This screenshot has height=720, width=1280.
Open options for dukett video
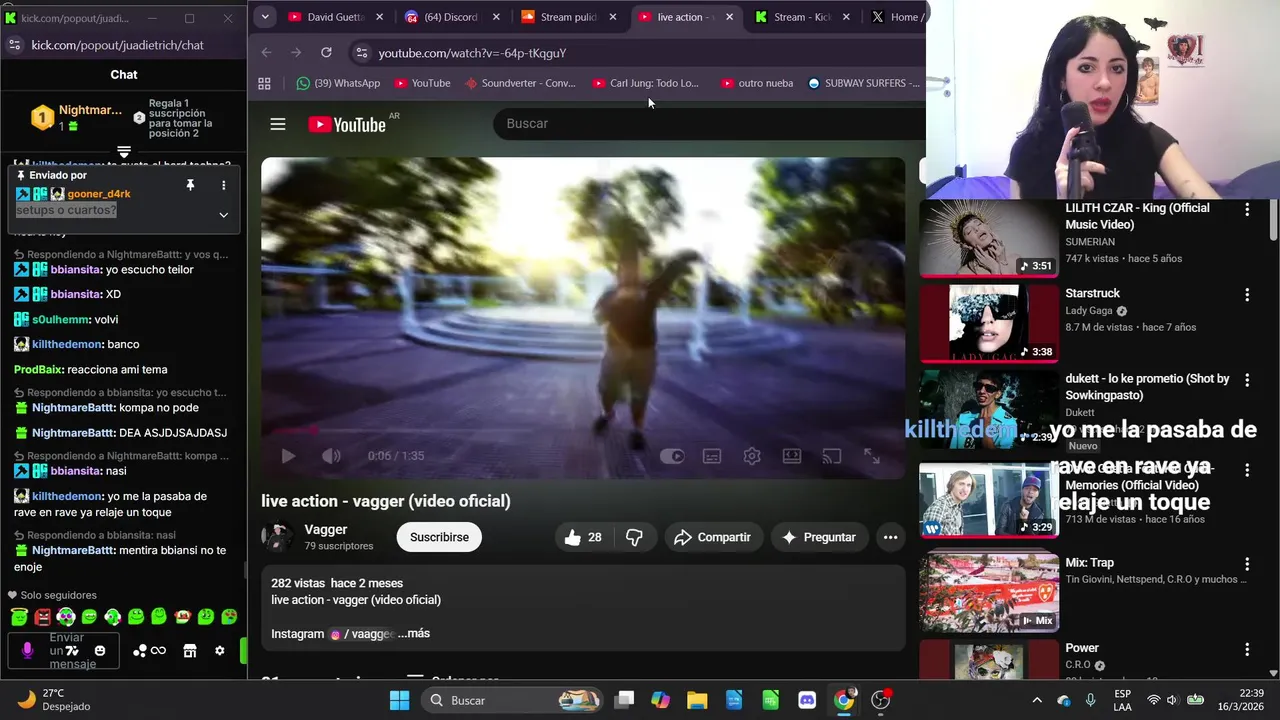coord(1247,380)
